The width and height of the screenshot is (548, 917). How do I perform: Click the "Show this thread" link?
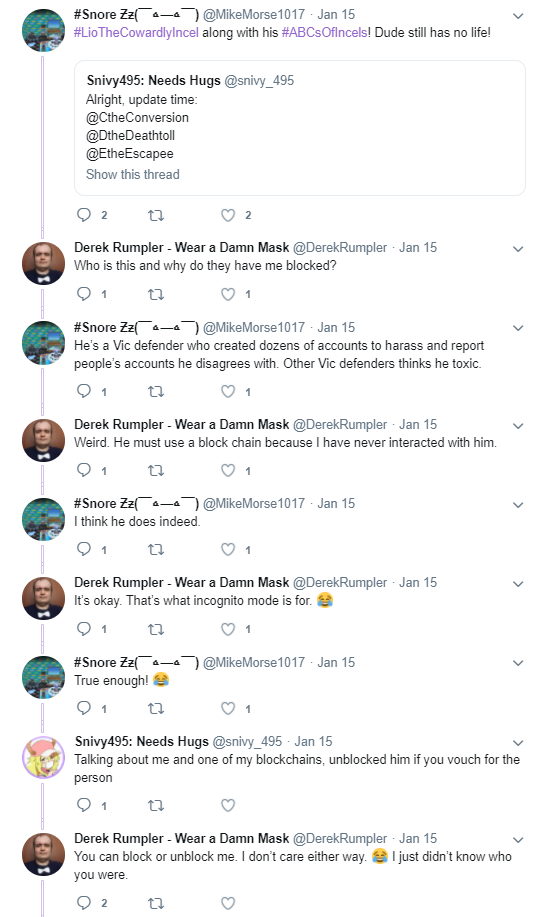tap(133, 174)
